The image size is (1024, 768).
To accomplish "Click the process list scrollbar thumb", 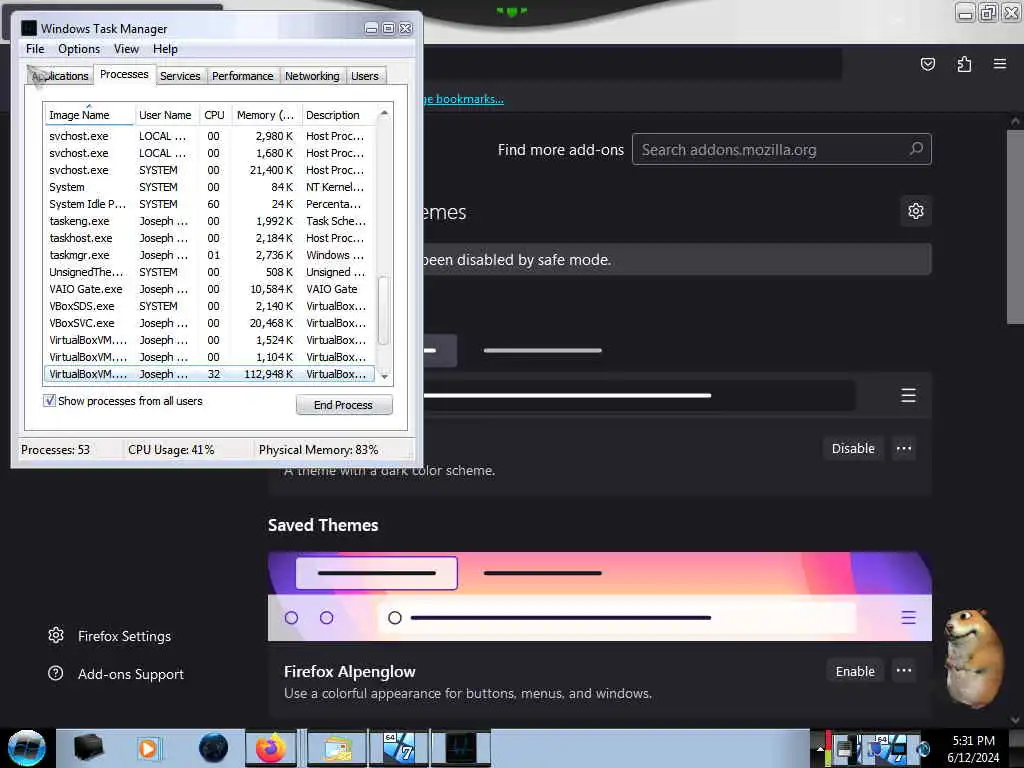I will pos(384,310).
